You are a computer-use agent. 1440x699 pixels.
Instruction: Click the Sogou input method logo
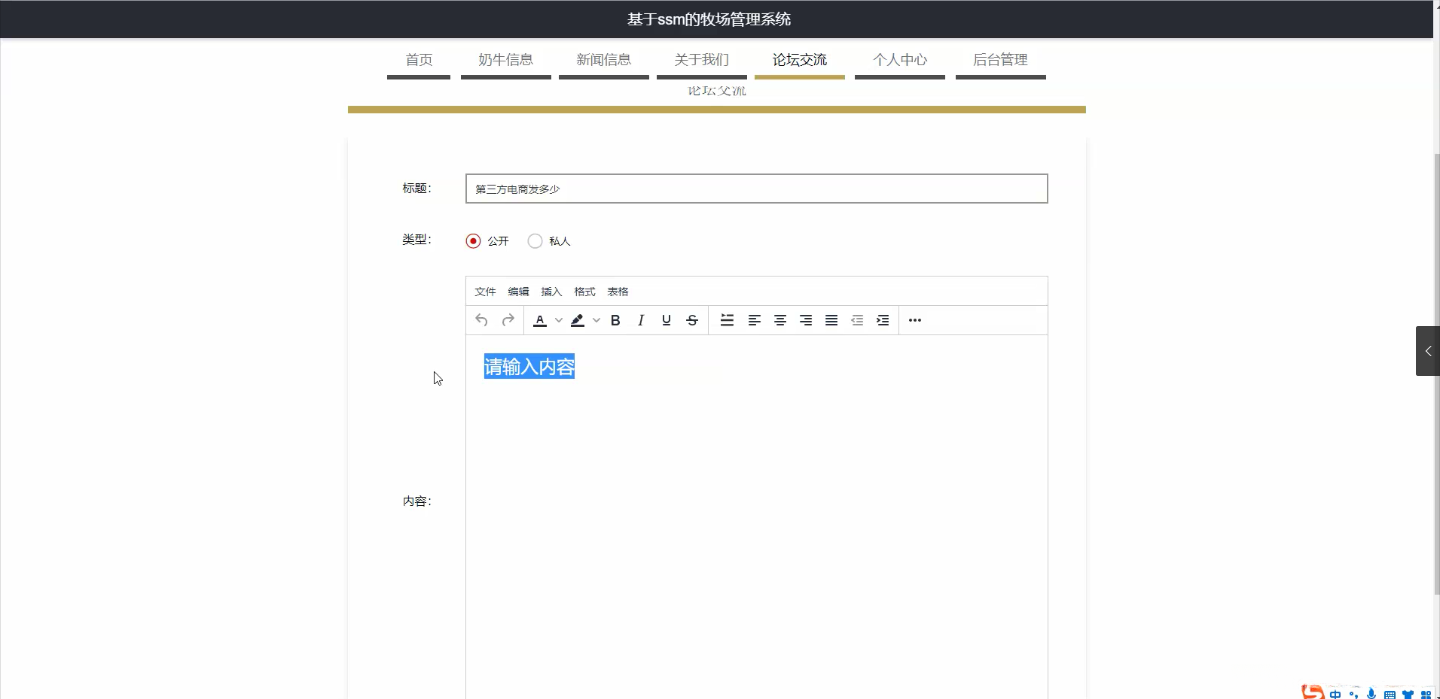tap(1313, 692)
